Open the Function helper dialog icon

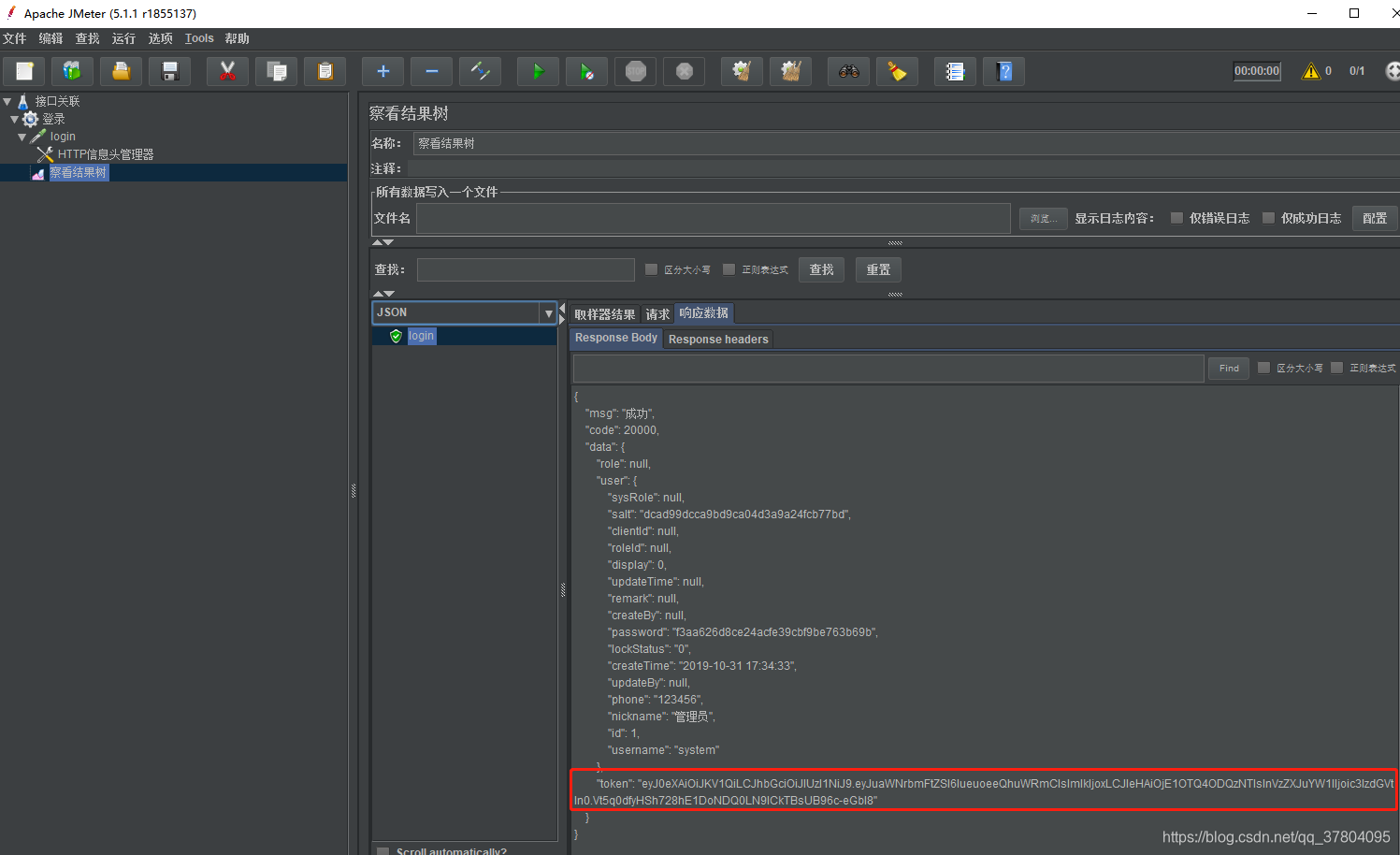pos(955,71)
